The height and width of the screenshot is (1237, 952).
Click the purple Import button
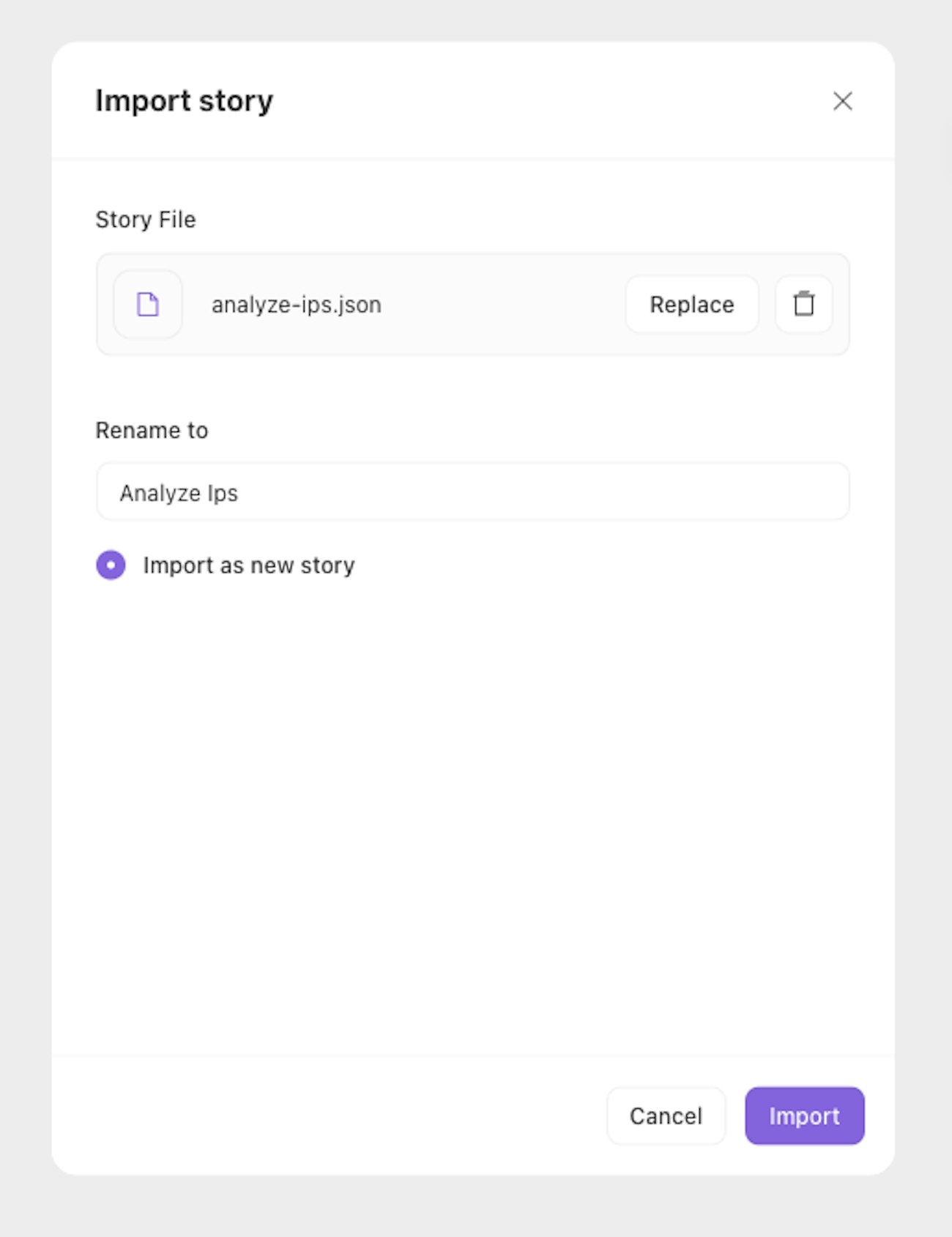(804, 1115)
